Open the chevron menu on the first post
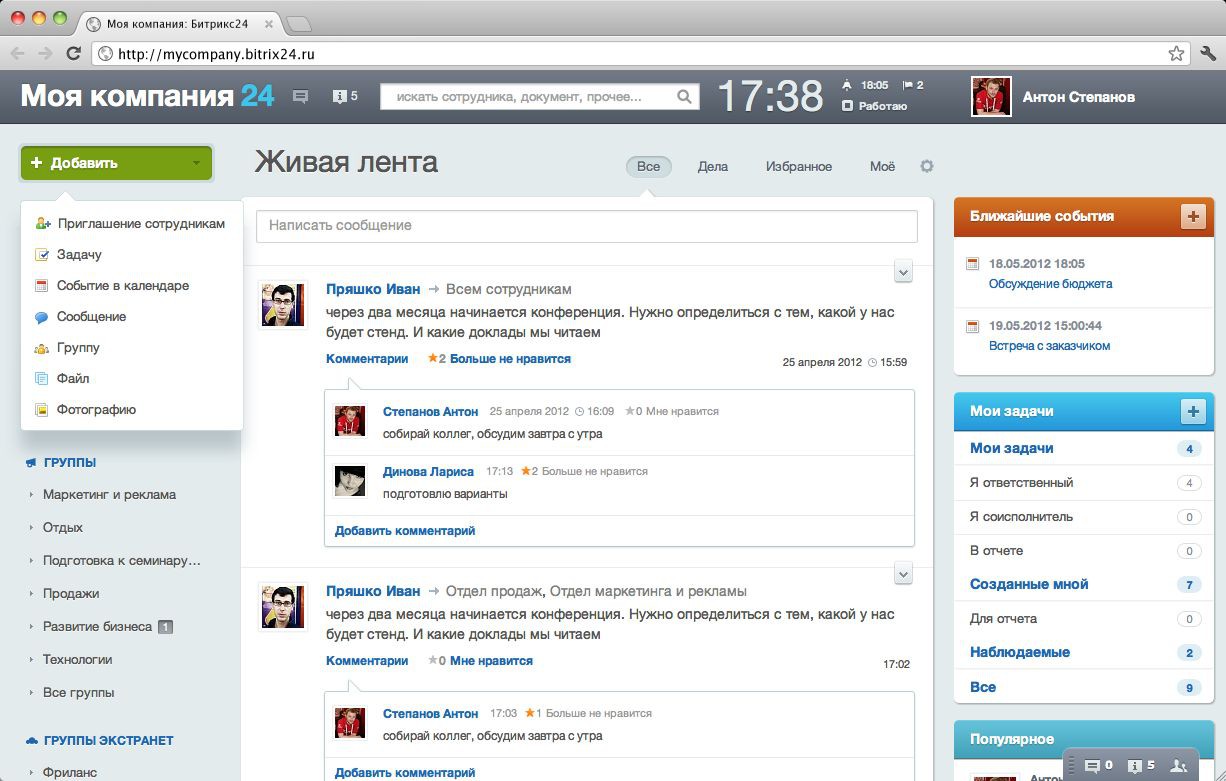 coord(902,271)
